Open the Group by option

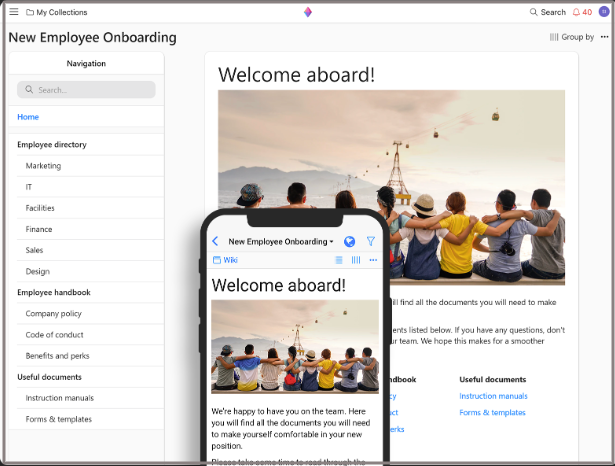click(577, 37)
